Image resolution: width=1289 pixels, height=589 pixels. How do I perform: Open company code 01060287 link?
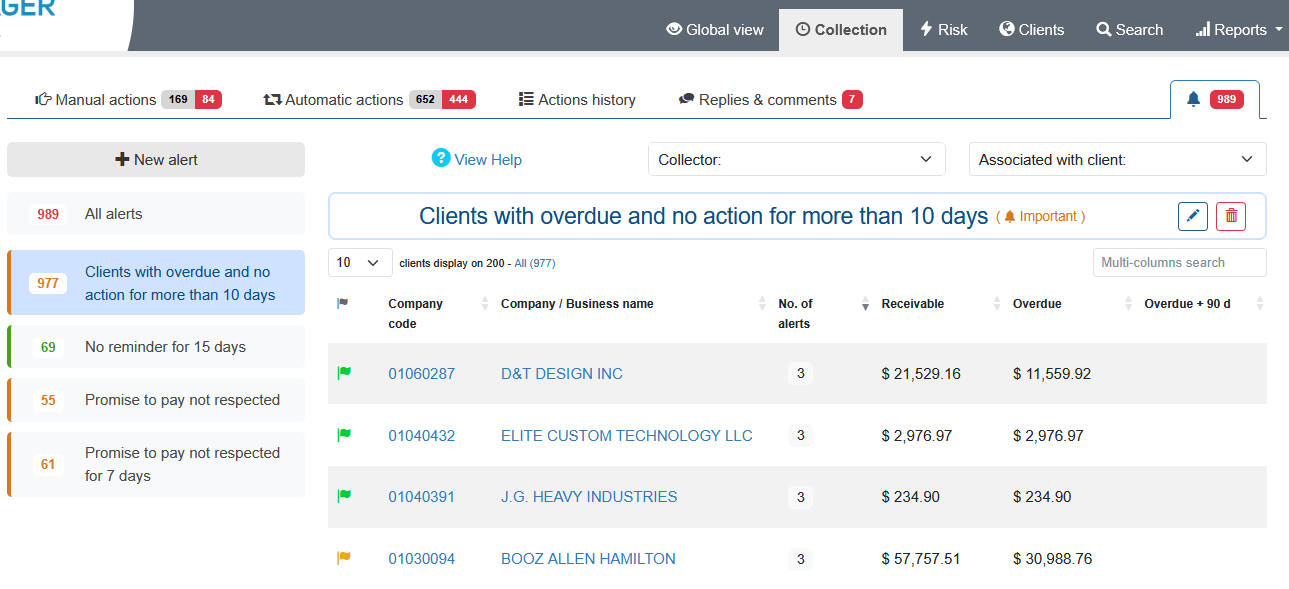(421, 373)
